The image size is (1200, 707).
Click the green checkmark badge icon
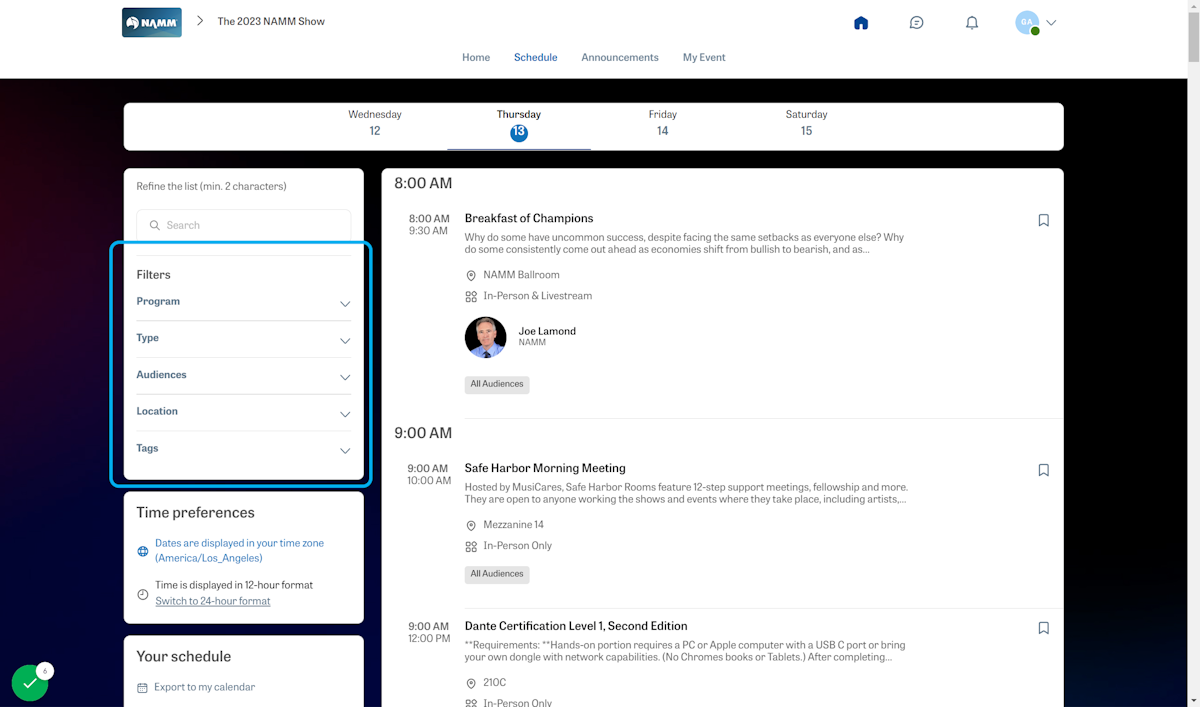tap(30, 682)
